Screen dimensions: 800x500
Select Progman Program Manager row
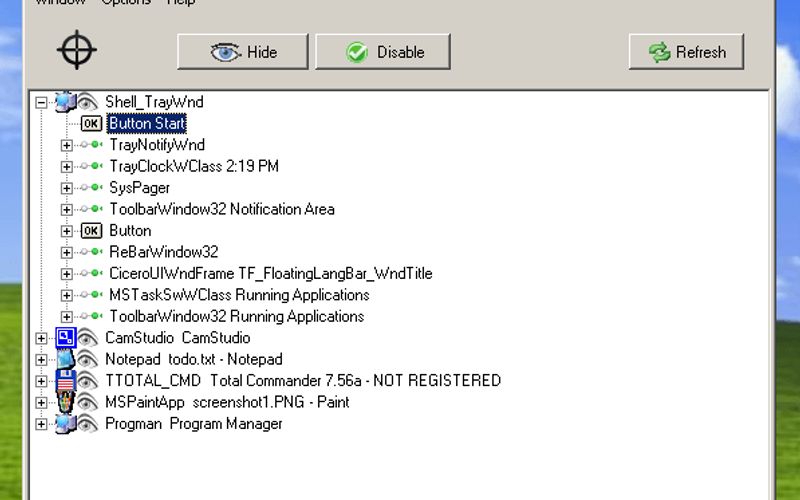194,423
